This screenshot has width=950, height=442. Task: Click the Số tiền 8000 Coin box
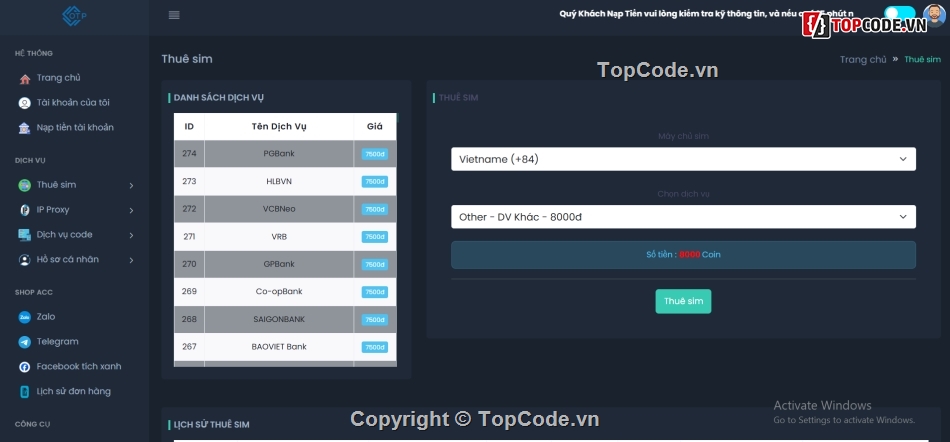(x=683, y=255)
